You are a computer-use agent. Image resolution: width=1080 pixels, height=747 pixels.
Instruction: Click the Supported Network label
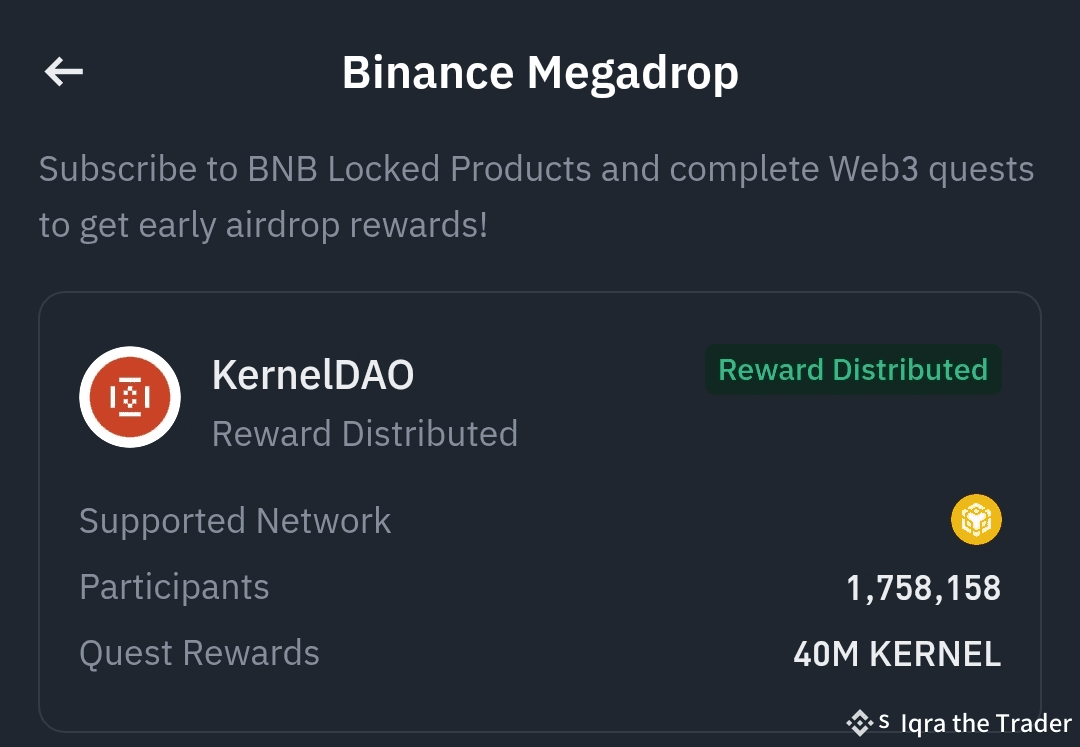pyautogui.click(x=235, y=521)
